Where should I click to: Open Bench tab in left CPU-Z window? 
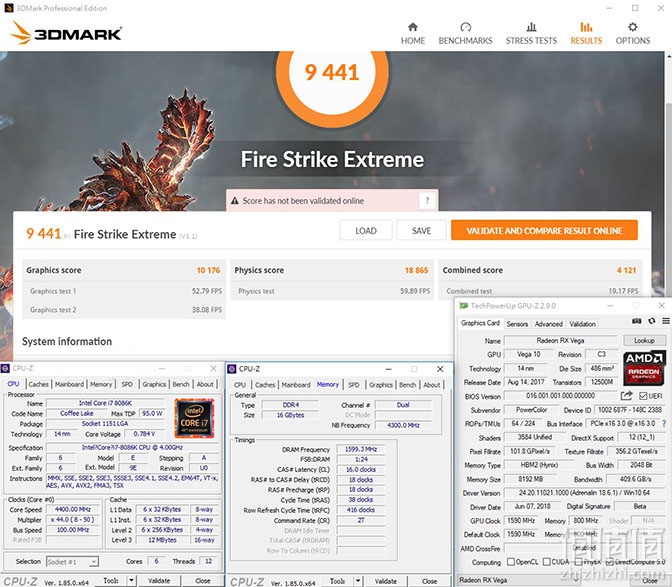[x=181, y=384]
